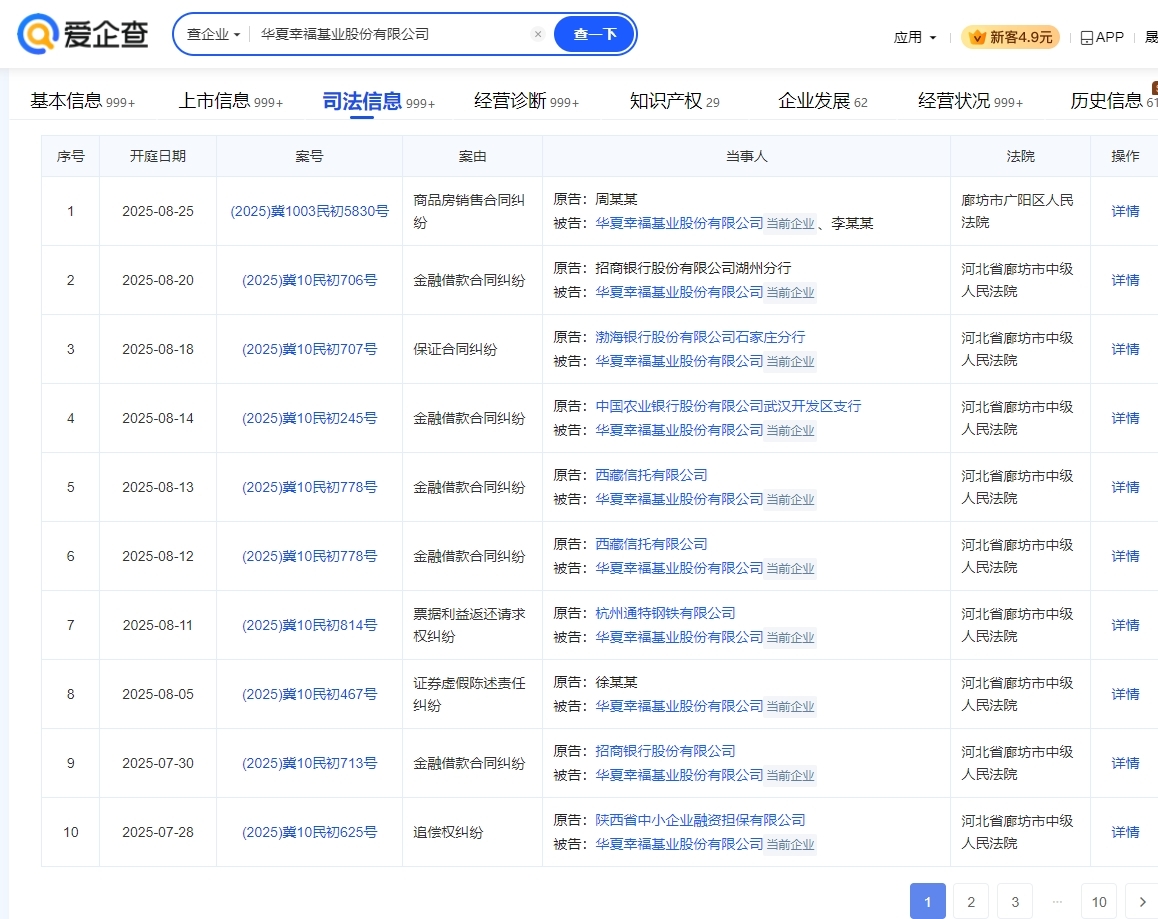1158x919 pixels.
Task: Open plaintiff 招商银行股份有限公司 in row 9
Action: tap(665, 751)
